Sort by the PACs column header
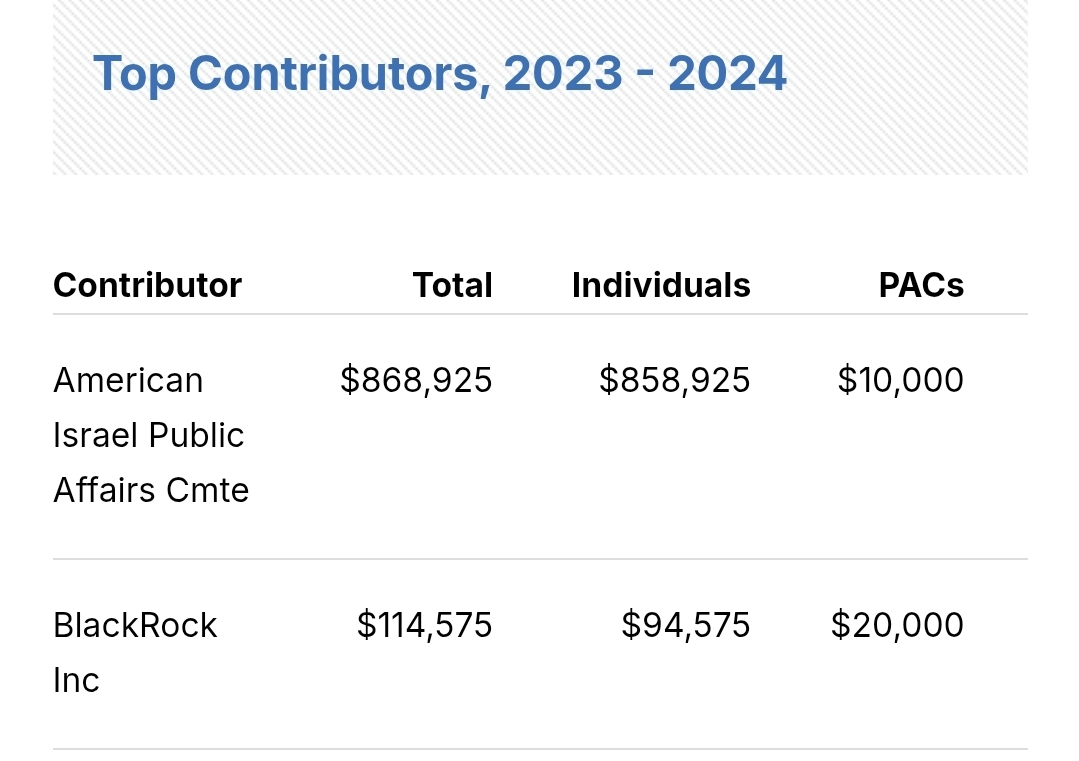Screen dimensions: 1079x761 tap(920, 286)
